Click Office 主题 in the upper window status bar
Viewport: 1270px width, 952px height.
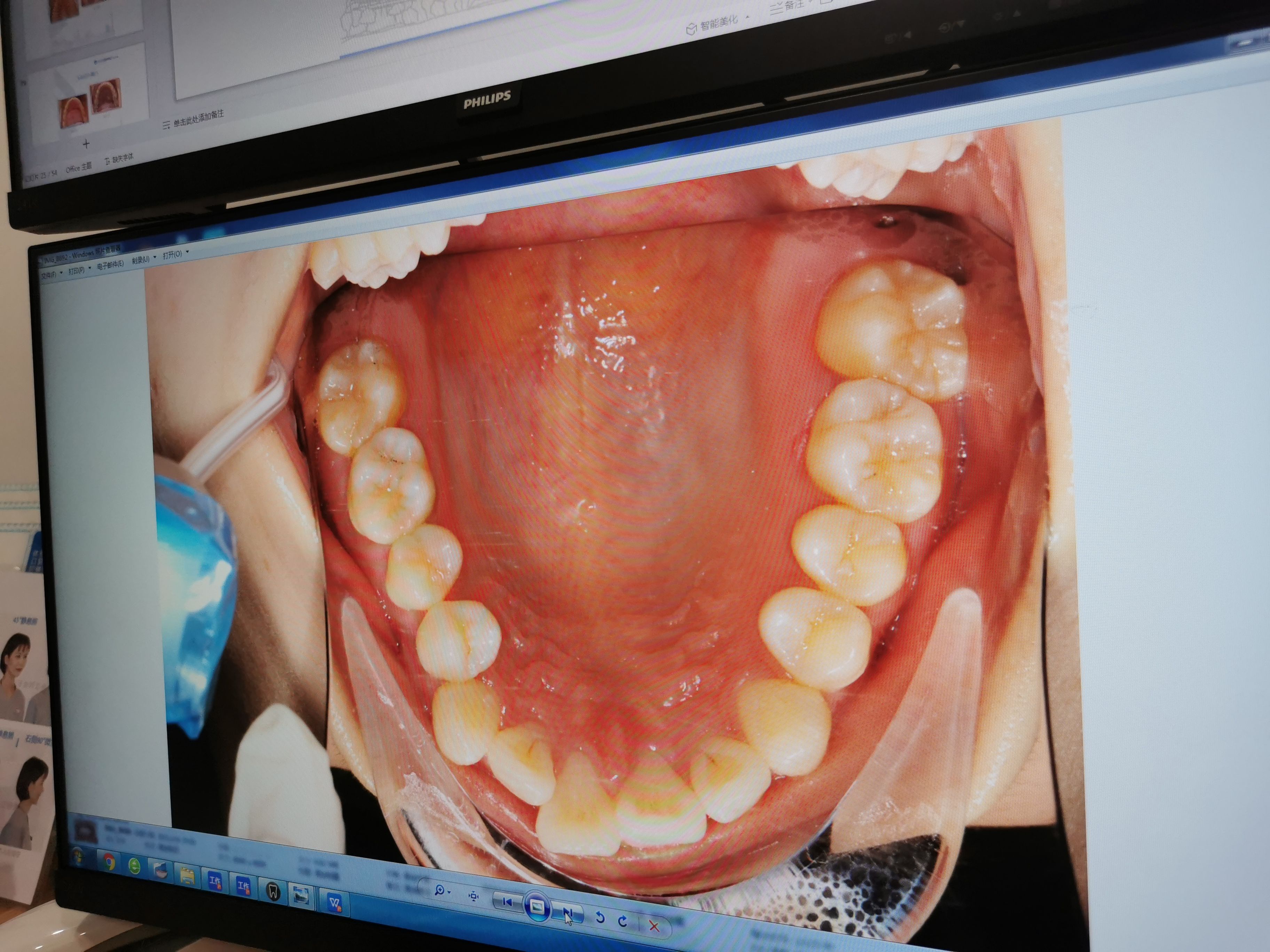pos(79,167)
